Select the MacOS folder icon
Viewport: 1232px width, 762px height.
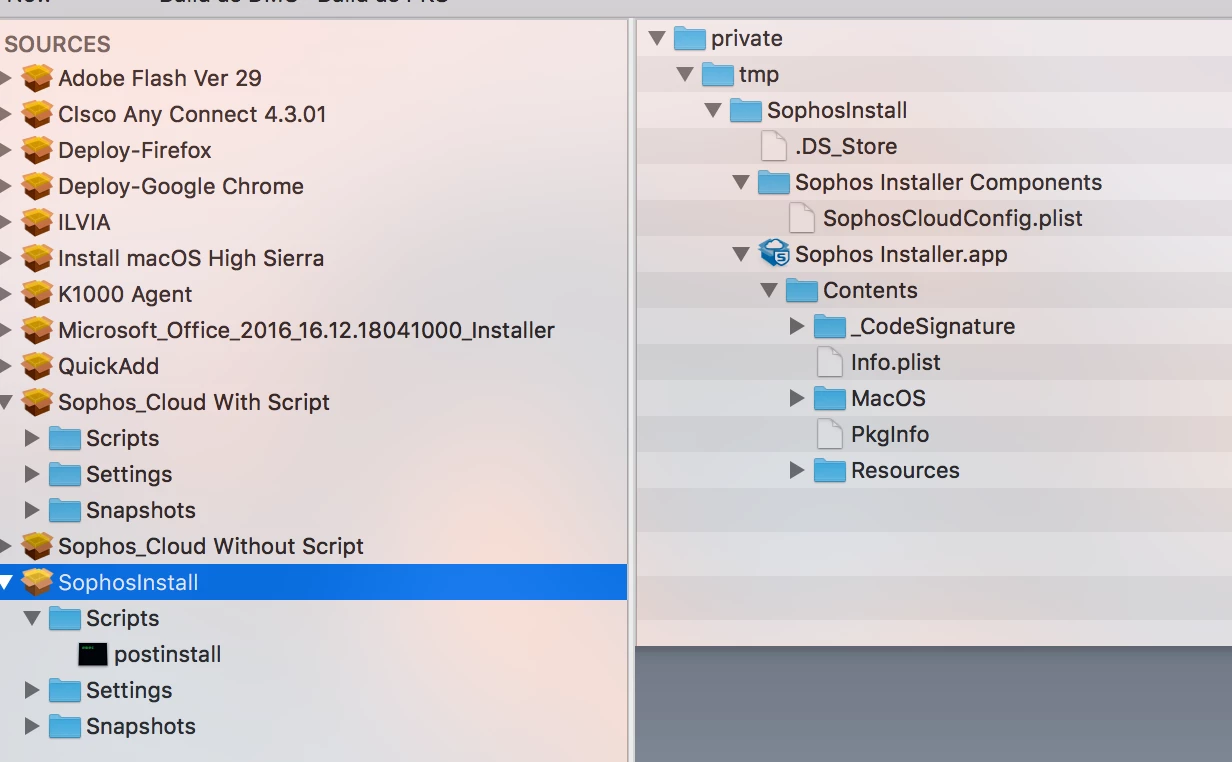[830, 398]
